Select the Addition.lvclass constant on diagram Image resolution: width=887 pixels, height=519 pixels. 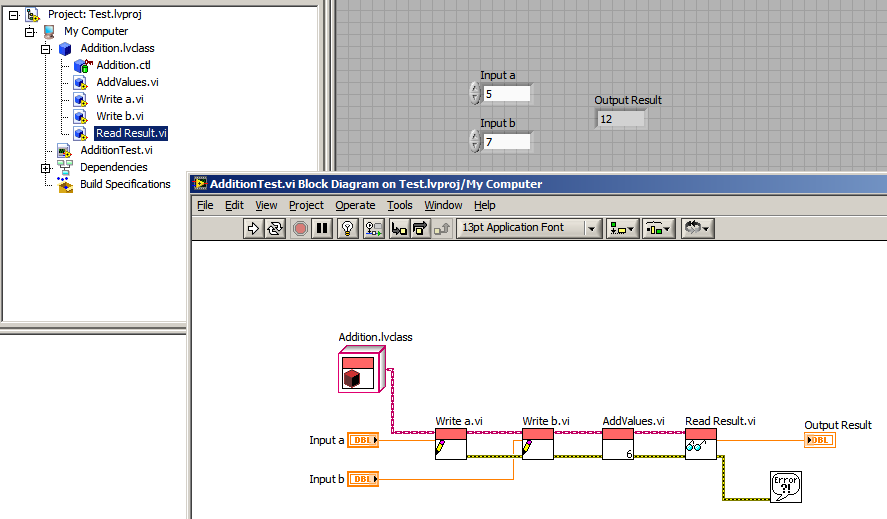click(x=362, y=370)
